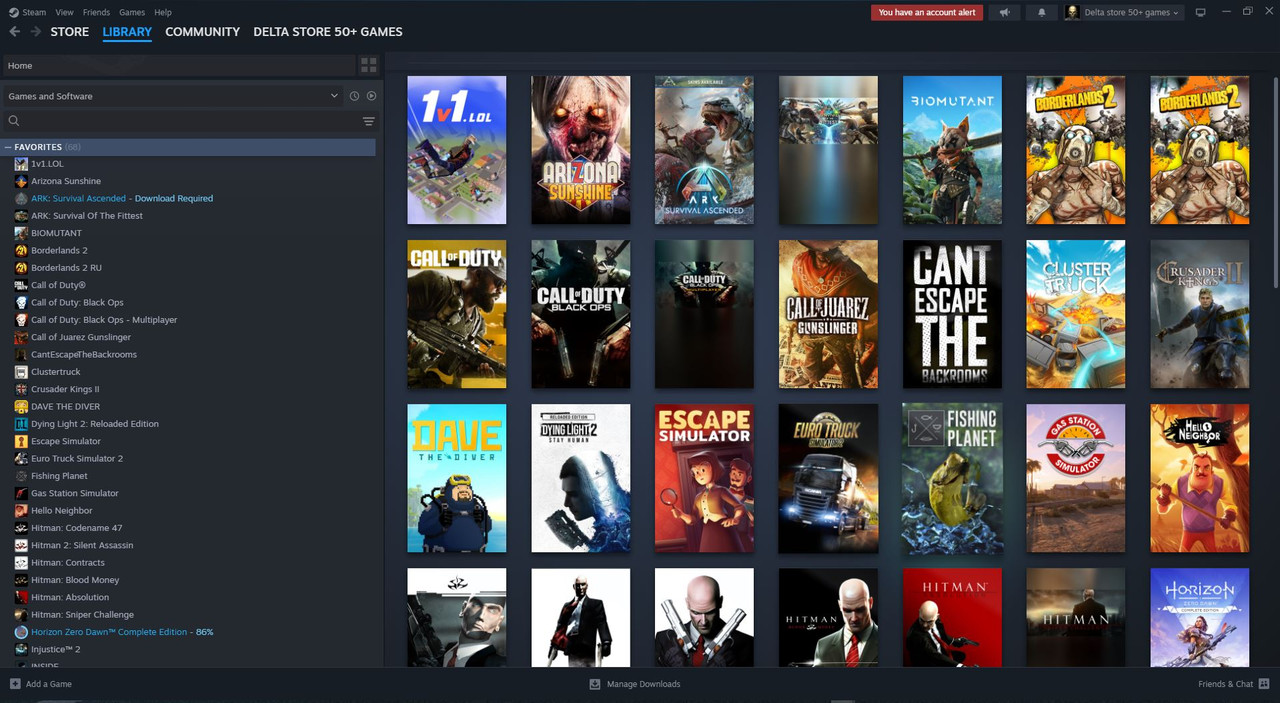Click Friends & Chat text

[1225, 684]
